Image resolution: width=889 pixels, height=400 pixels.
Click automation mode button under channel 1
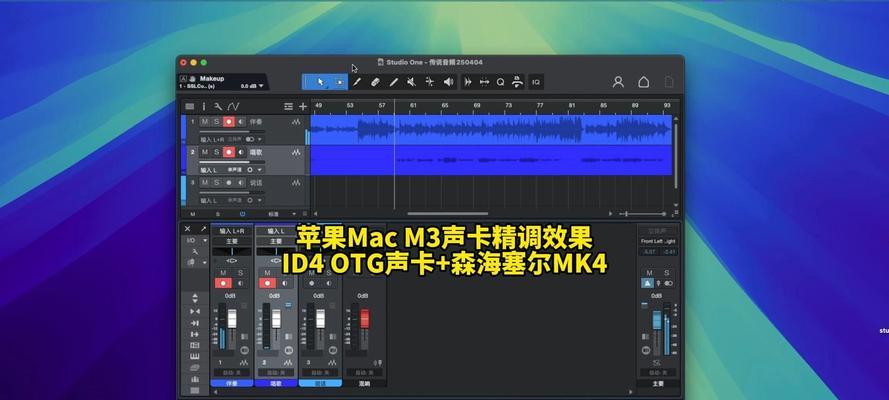[232, 373]
